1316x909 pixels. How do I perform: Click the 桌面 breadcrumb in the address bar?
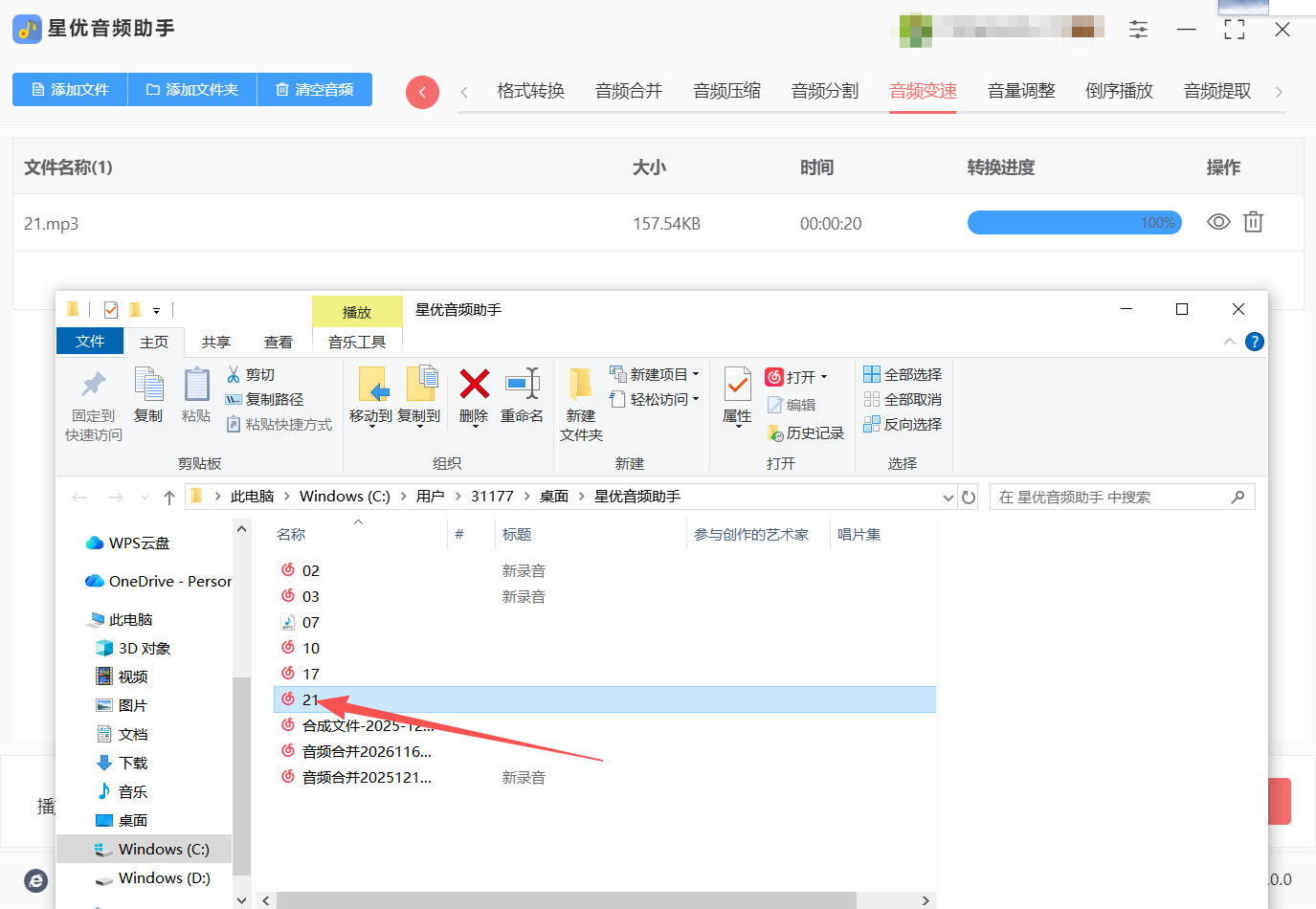tap(554, 497)
